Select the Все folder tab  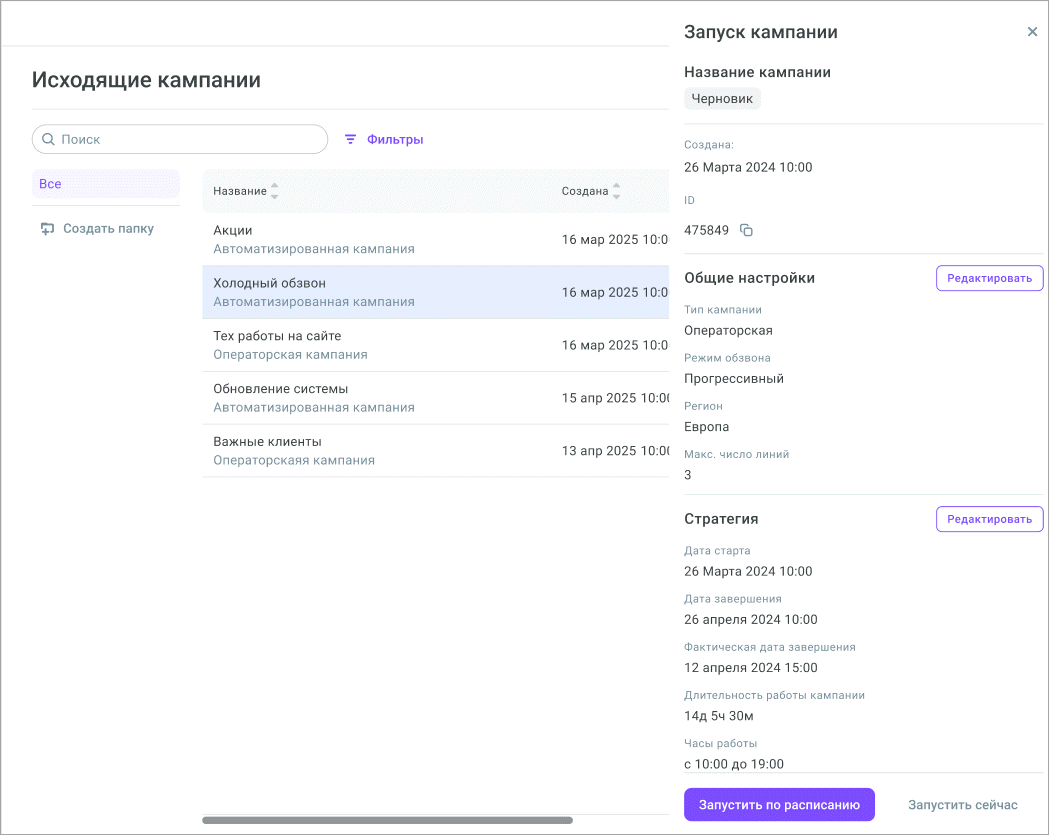pyautogui.click(x=106, y=184)
